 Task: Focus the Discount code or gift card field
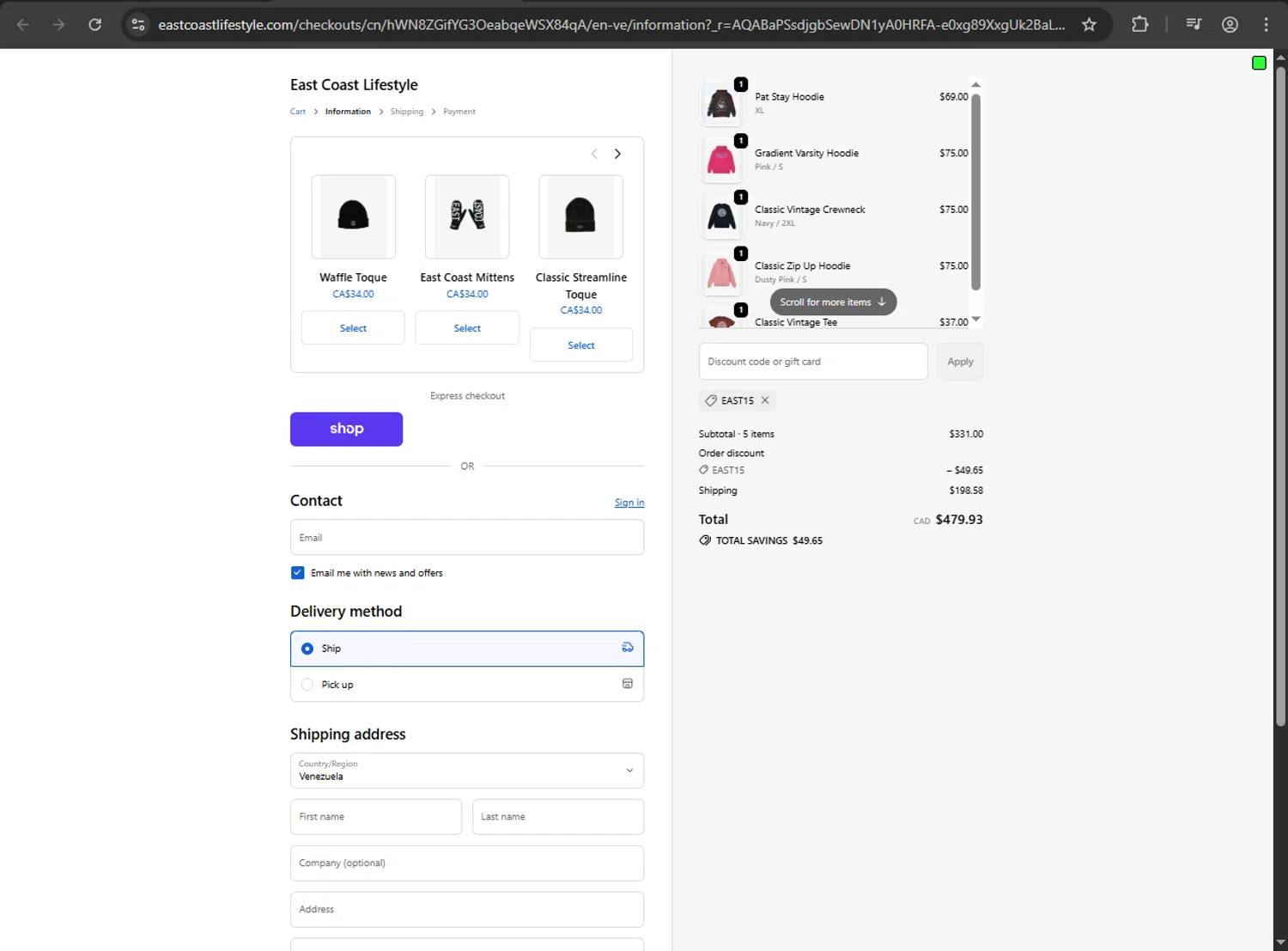coord(813,362)
